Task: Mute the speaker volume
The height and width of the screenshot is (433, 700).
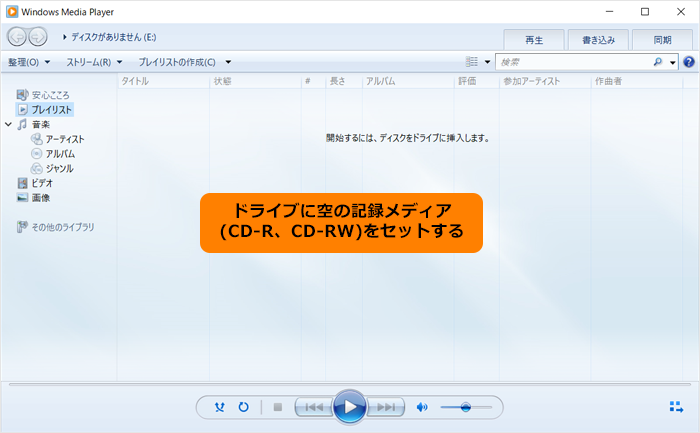Action: pyautogui.click(x=421, y=407)
